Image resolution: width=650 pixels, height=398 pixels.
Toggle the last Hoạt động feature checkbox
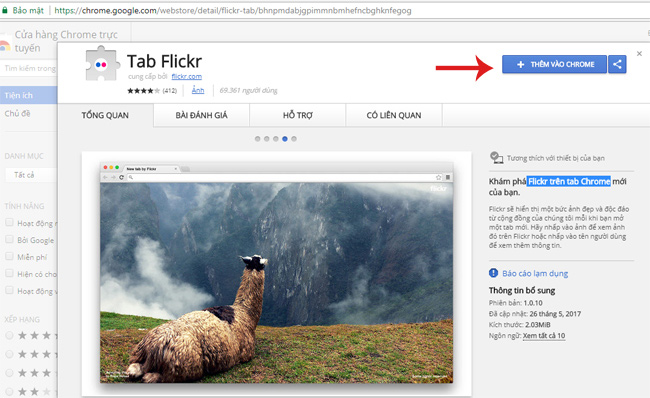click(x=9, y=290)
